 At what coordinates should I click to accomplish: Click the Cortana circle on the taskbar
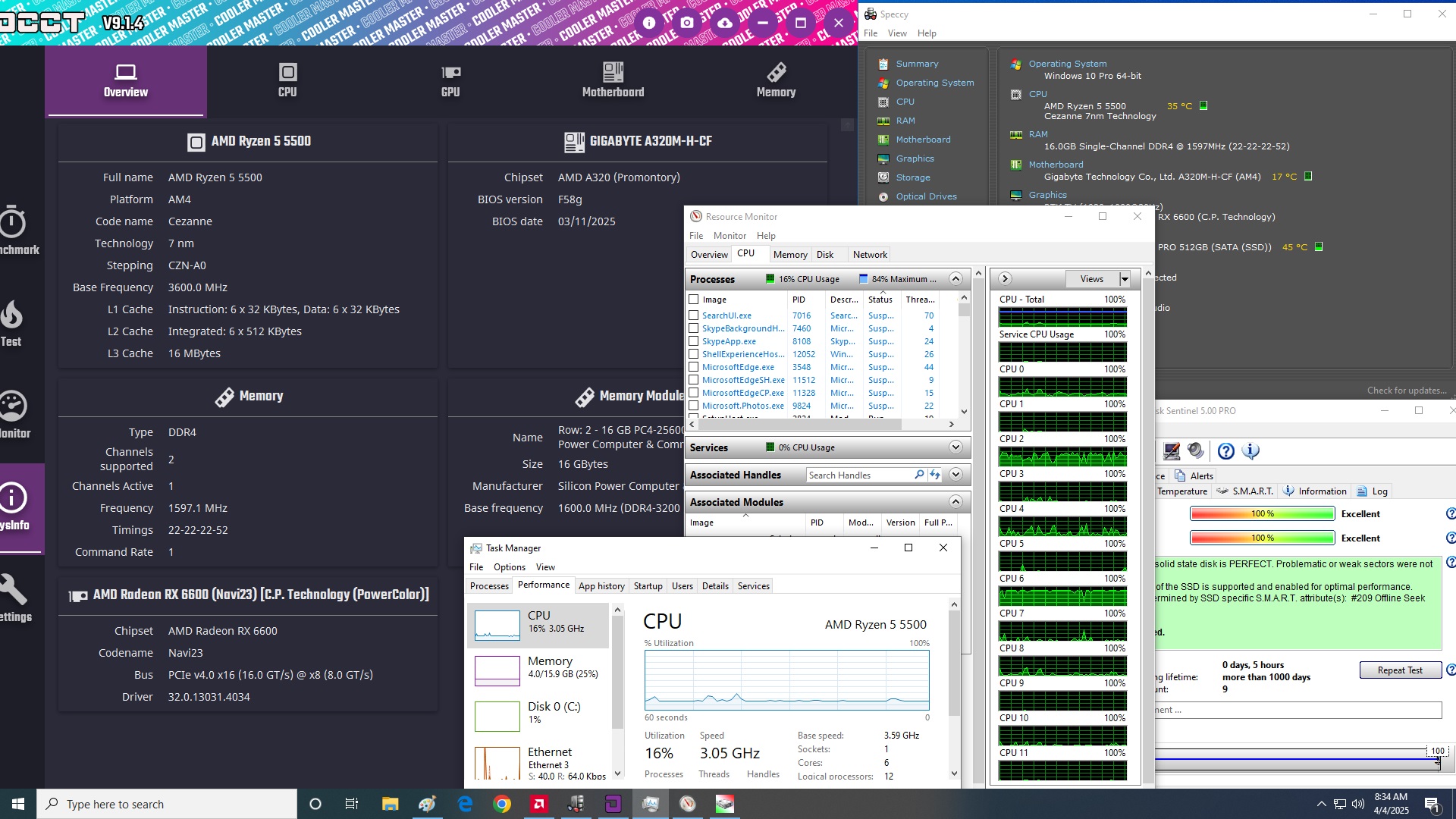[315, 804]
